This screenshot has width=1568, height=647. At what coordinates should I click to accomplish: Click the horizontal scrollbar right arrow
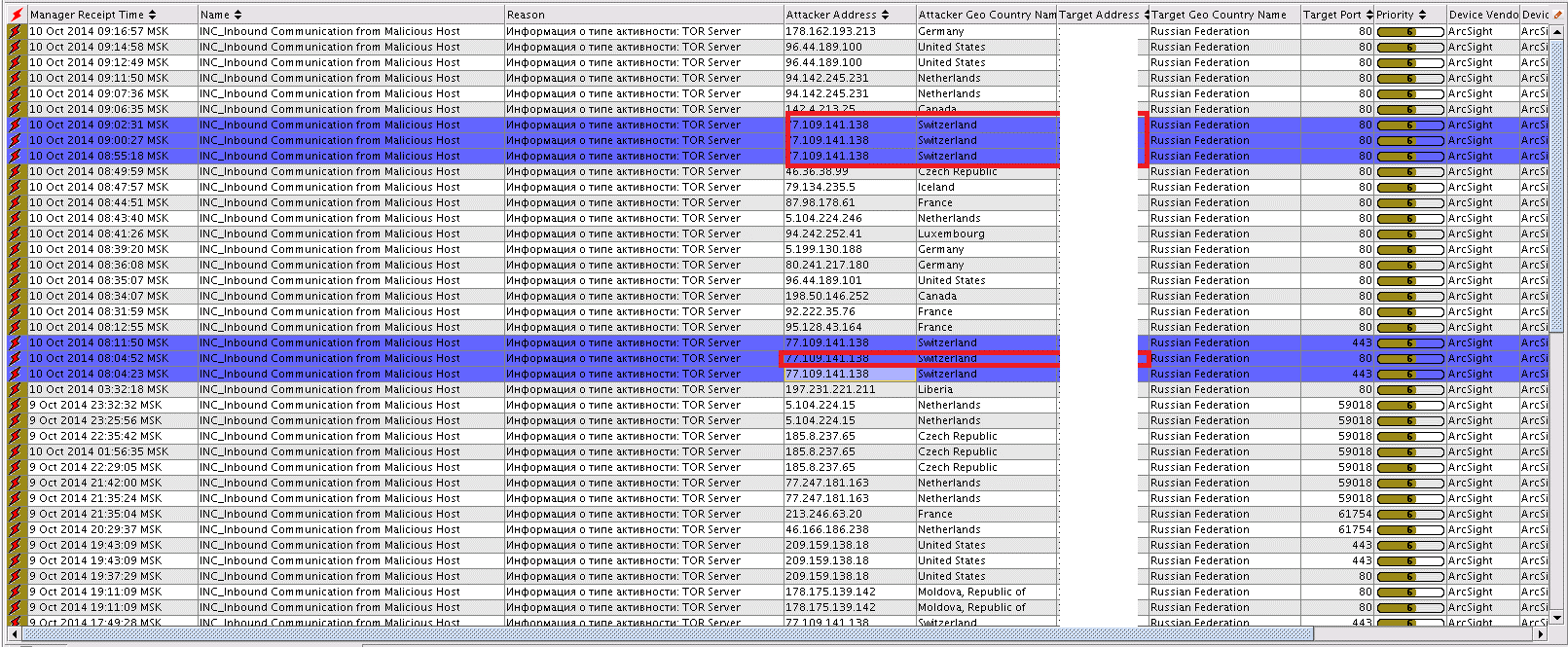click(x=1541, y=634)
